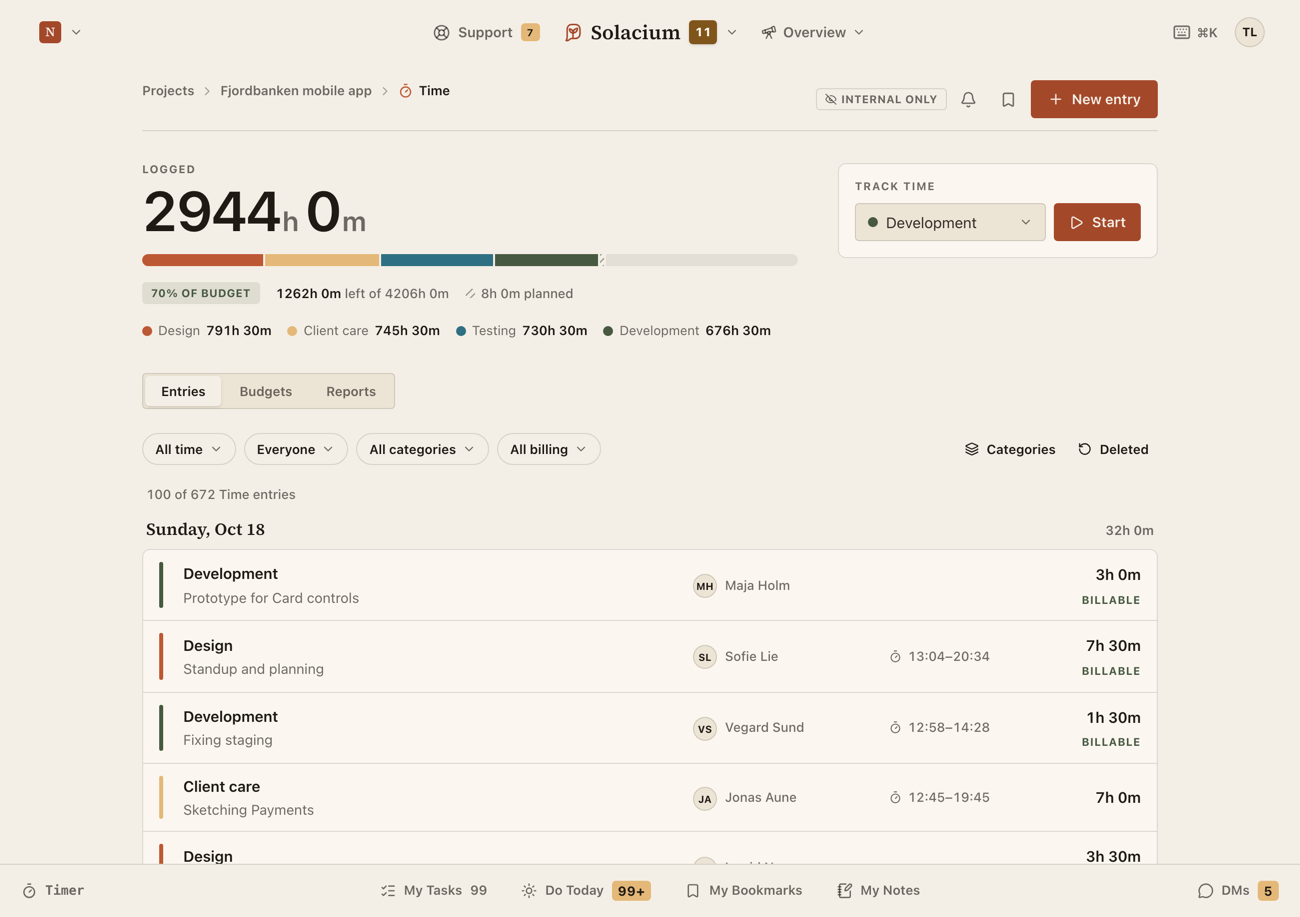Expand the workspace switcher chevron next to N
This screenshot has height=917, width=1300.
(x=76, y=32)
